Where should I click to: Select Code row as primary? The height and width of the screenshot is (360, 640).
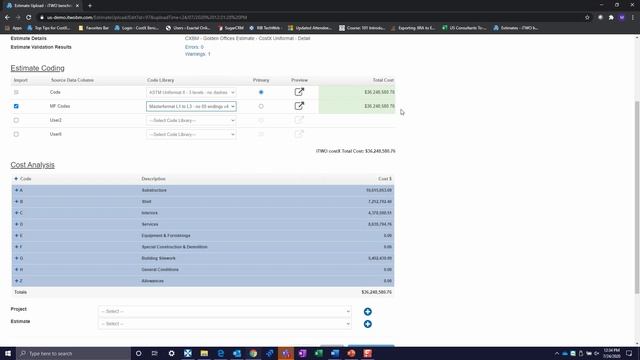261,92
